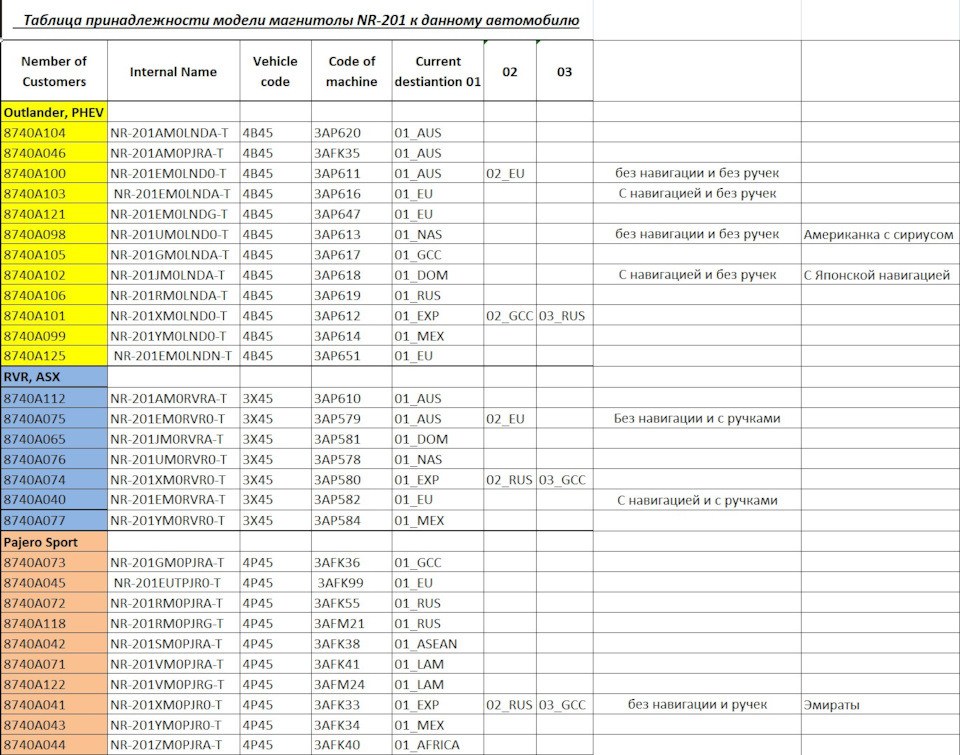The image size is (960, 755).
Task: Select part number cell 8740A101
Action: (x=54, y=315)
